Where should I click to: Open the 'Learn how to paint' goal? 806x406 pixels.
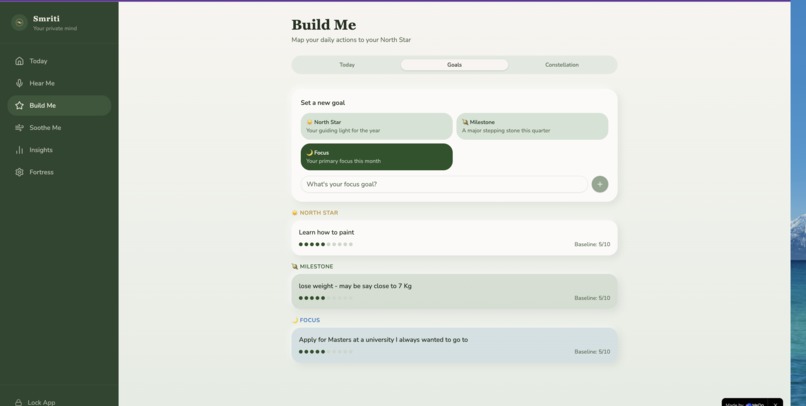click(454, 238)
